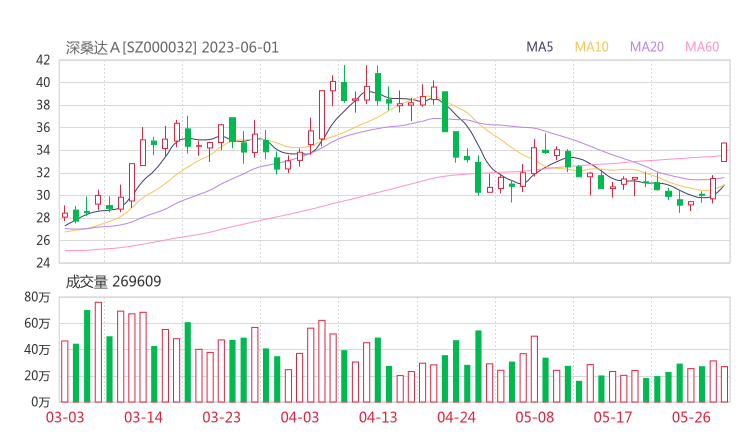The width and height of the screenshot is (740, 440).
Task: Click the 04-03 date axis label
Action: pyautogui.click(x=300, y=417)
